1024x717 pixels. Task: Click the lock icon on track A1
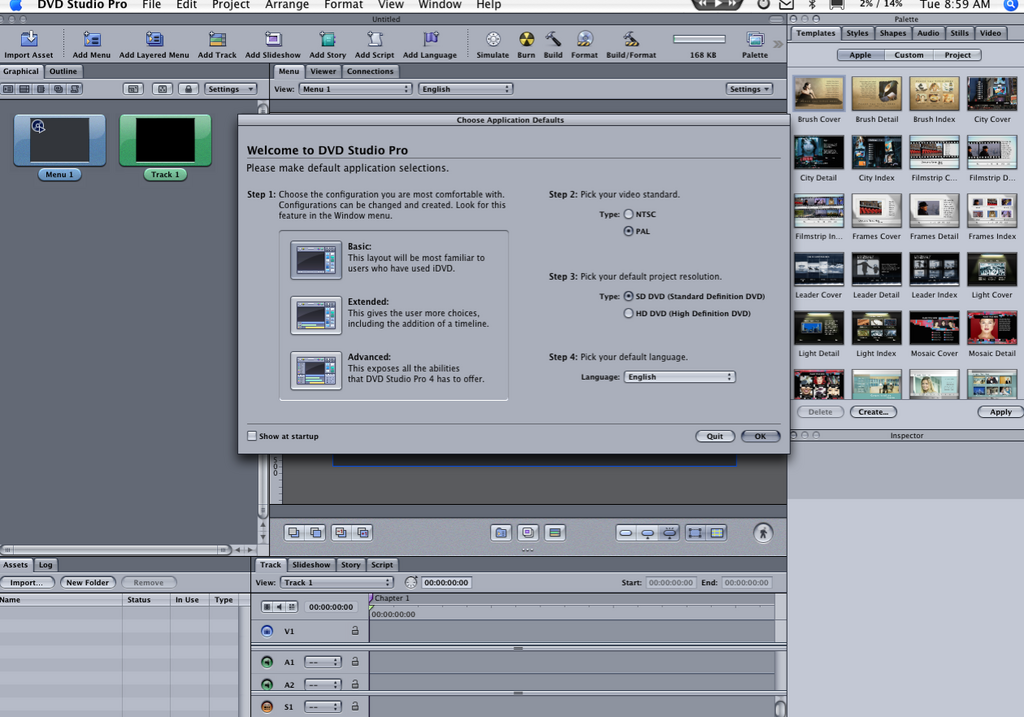click(355, 661)
